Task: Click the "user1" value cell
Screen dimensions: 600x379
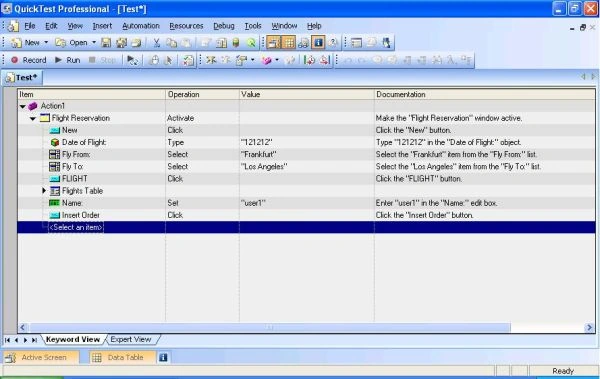Action: (x=307, y=203)
